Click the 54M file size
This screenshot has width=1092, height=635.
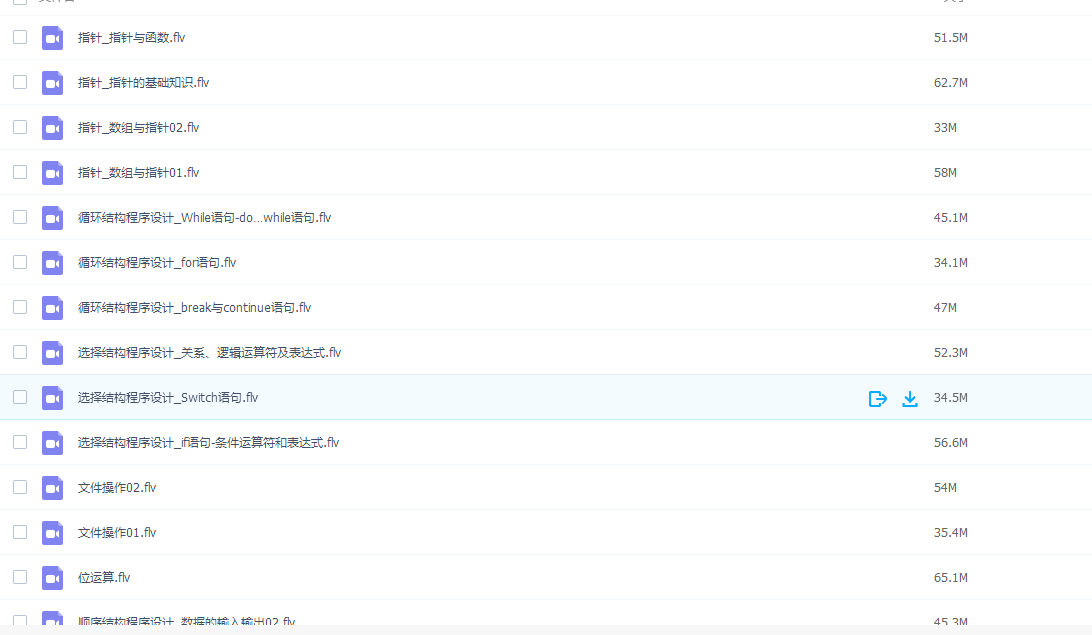click(x=945, y=488)
